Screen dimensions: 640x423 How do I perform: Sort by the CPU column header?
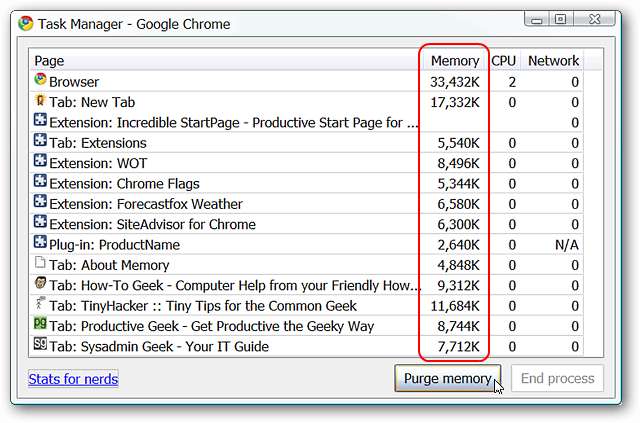click(503, 61)
